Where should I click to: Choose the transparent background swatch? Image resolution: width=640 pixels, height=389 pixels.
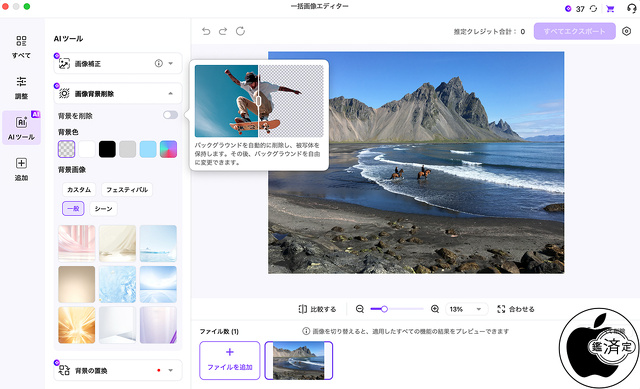[x=67, y=149]
